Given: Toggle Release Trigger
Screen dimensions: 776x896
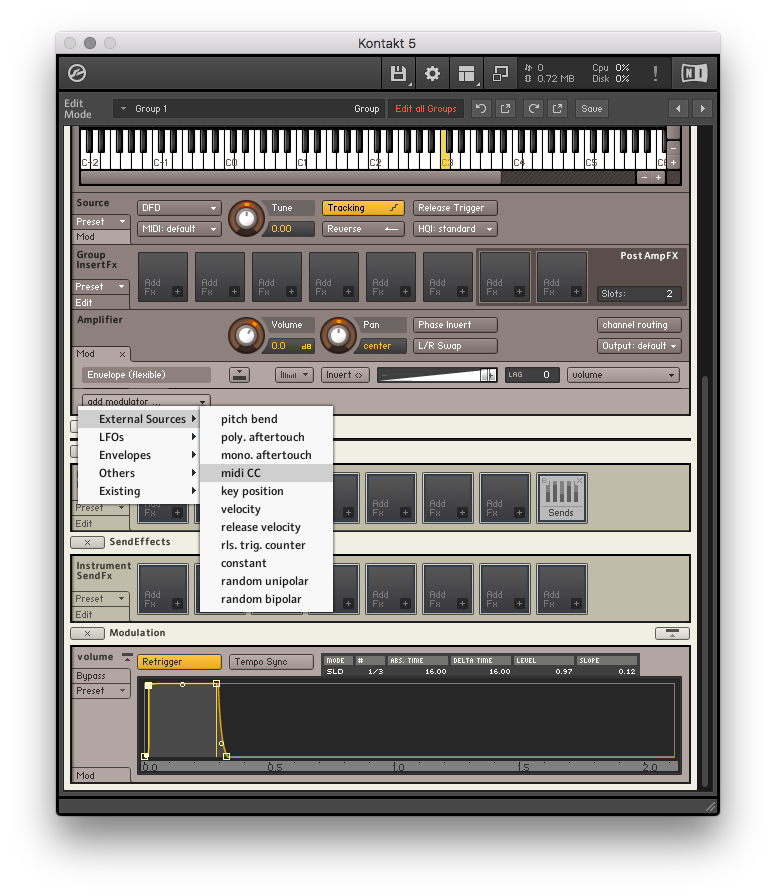Looking at the screenshot, I should coord(455,208).
